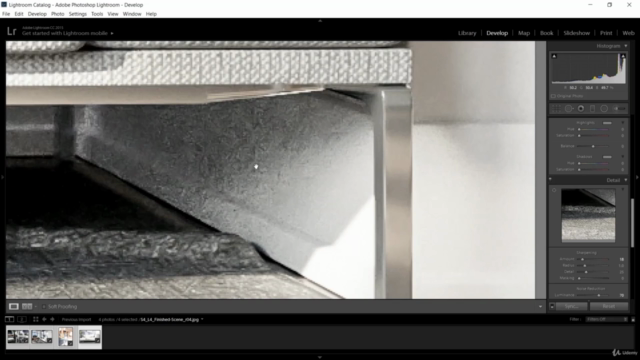Screen dimensions: 640x360
Task: Open the Photo menu
Action: [58, 14]
